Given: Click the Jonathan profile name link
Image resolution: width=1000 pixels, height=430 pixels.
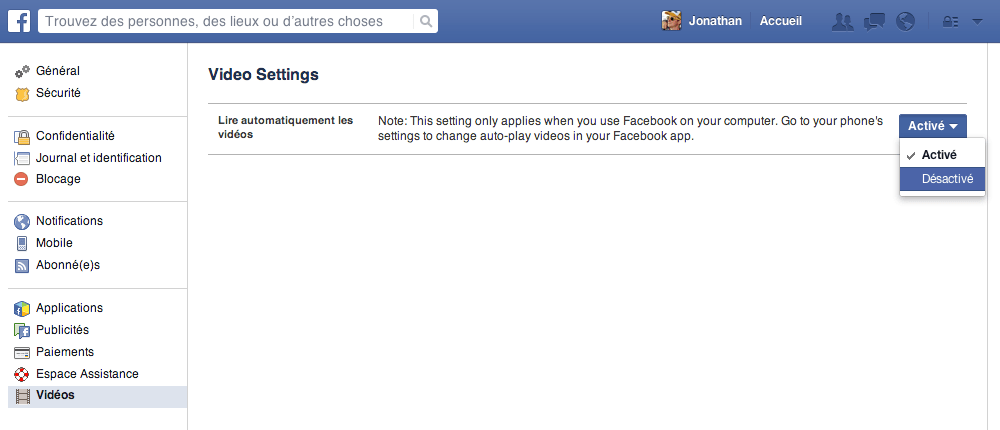Looking at the screenshot, I should point(715,21).
